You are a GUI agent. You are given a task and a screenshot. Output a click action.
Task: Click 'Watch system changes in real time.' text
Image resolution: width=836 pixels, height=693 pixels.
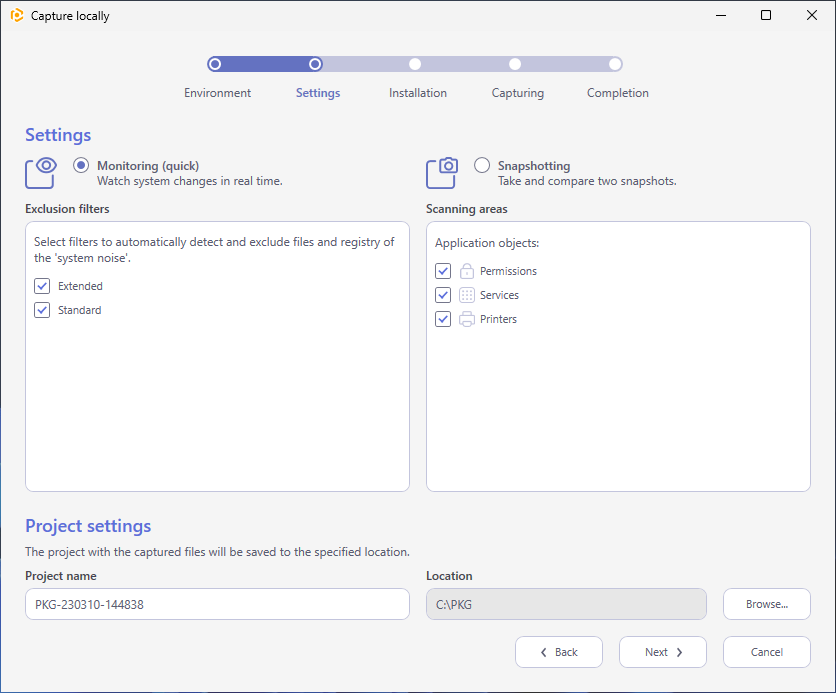190,181
